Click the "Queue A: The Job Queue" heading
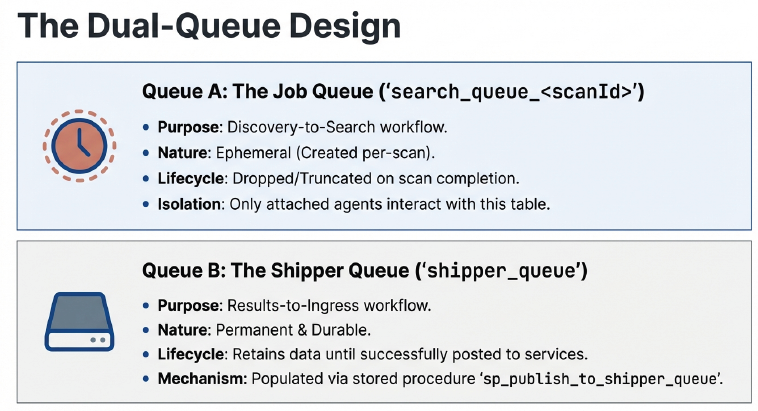 tap(257, 92)
